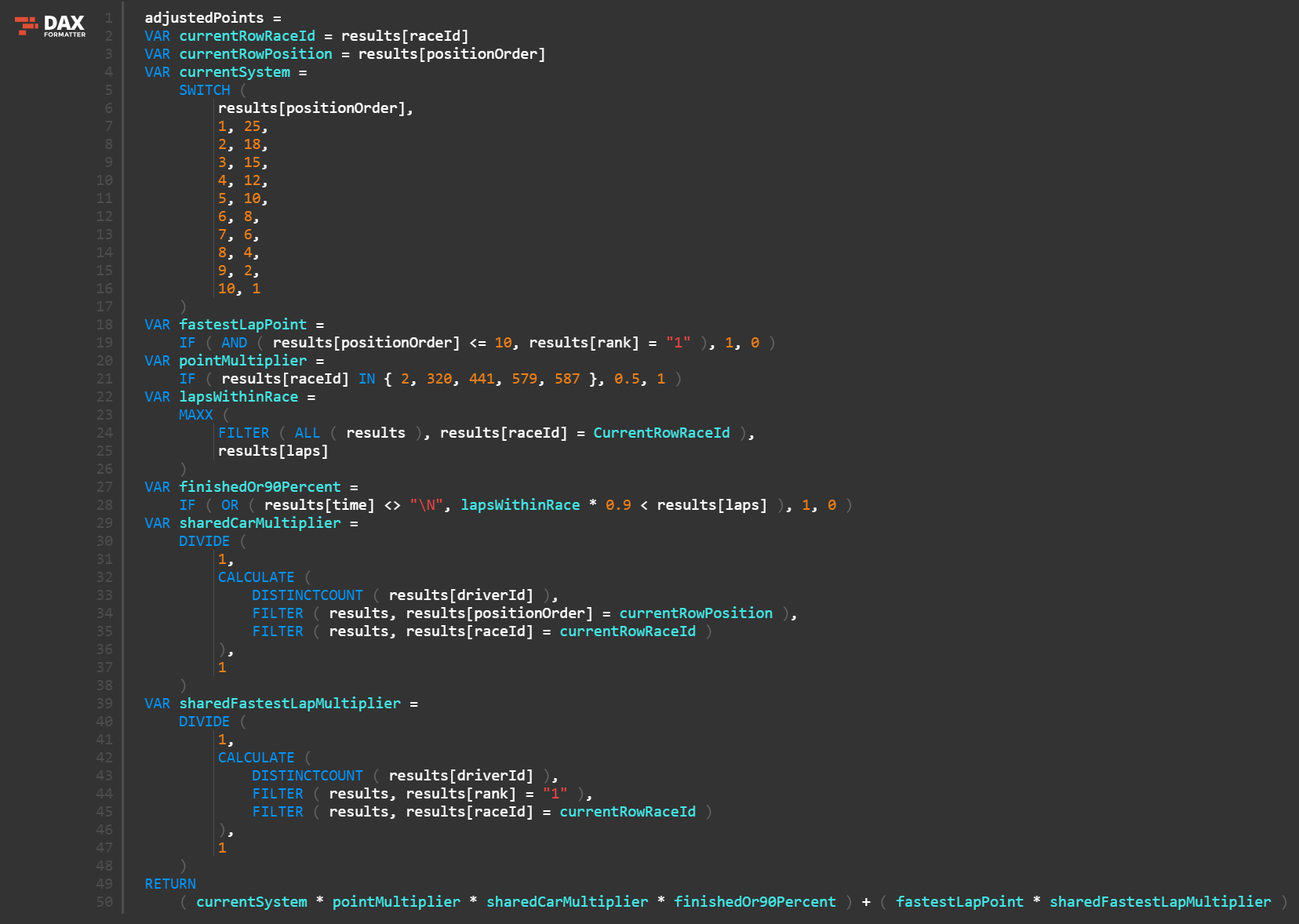Click the finishedOr90Percent variable declaration on line 27
1299x924 pixels.
coord(260,487)
